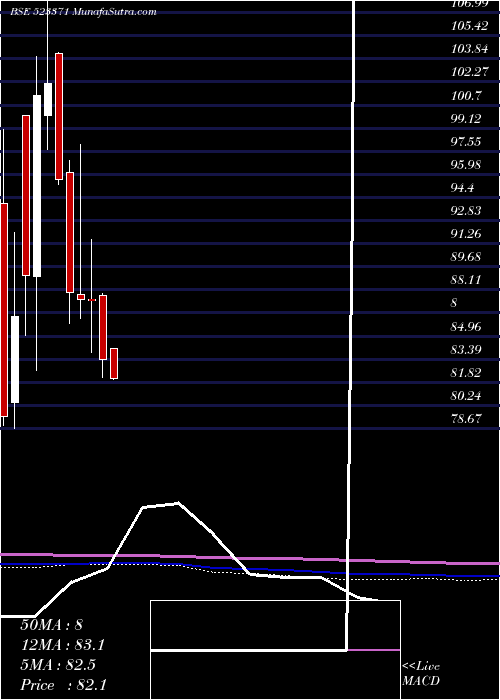
Task: Click the 97.55 price axis label
Action: tap(467, 142)
